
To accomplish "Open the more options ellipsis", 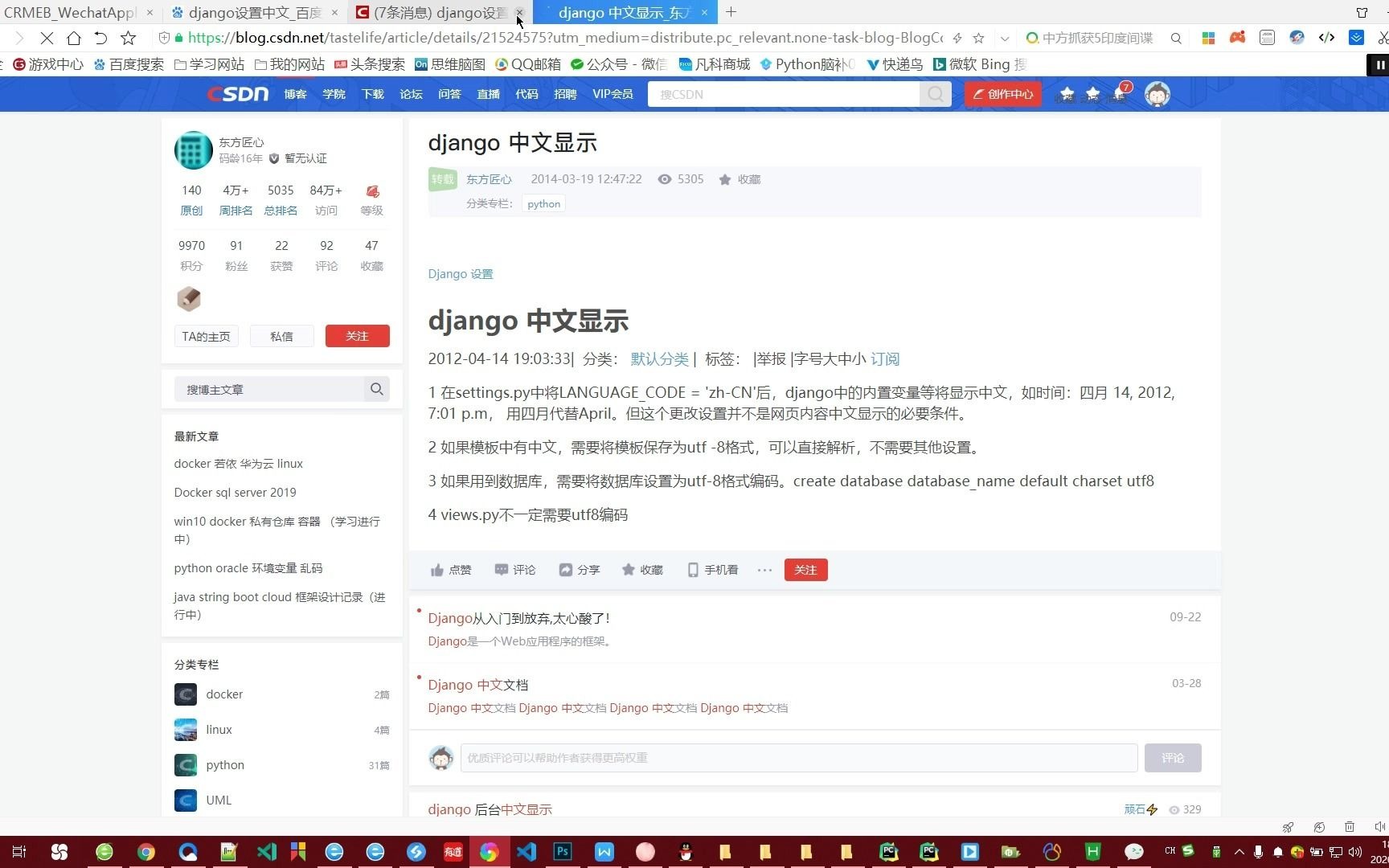I will (764, 570).
